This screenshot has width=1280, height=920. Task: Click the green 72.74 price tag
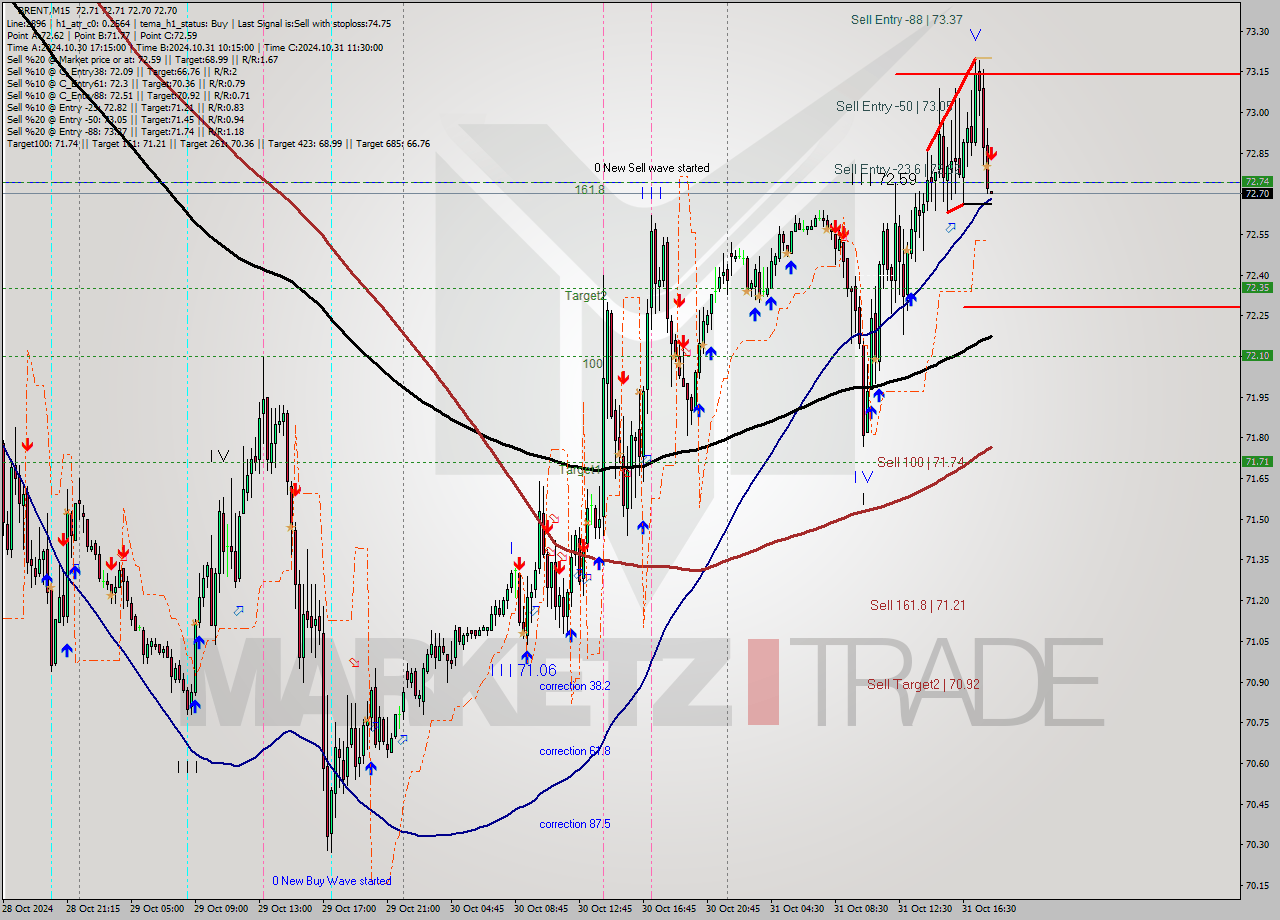point(1257,182)
